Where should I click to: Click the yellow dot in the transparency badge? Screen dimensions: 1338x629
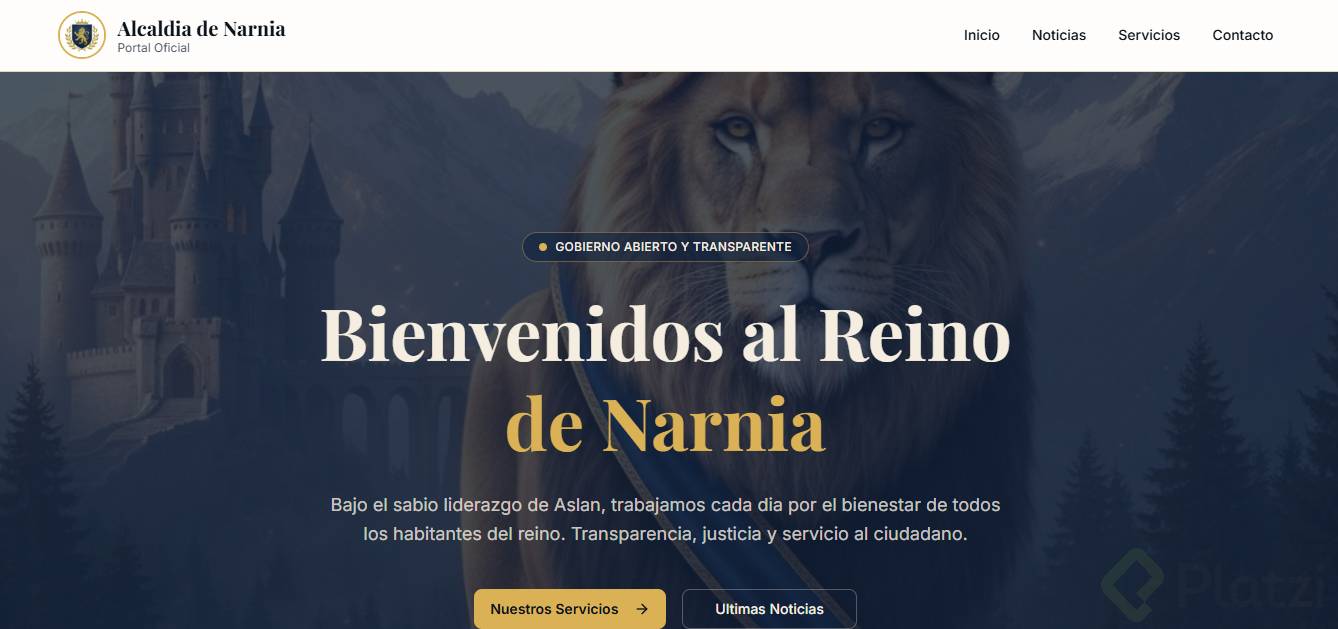point(543,247)
